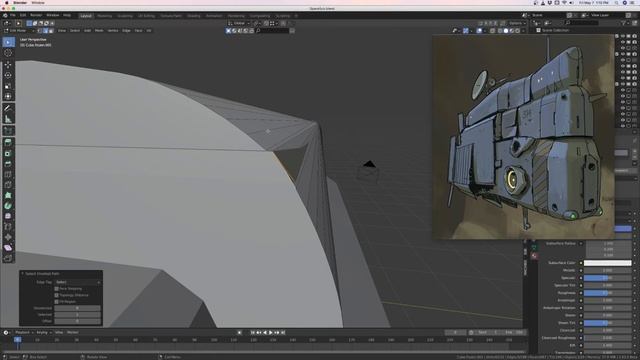Click the Subsurface Color swatch
The width and height of the screenshot is (640, 360).
point(607,263)
